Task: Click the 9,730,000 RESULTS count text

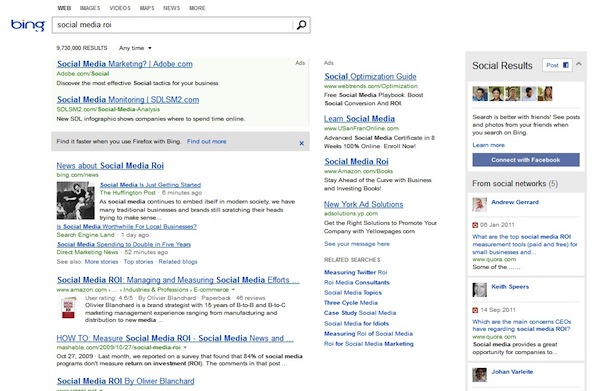Action: (x=82, y=48)
